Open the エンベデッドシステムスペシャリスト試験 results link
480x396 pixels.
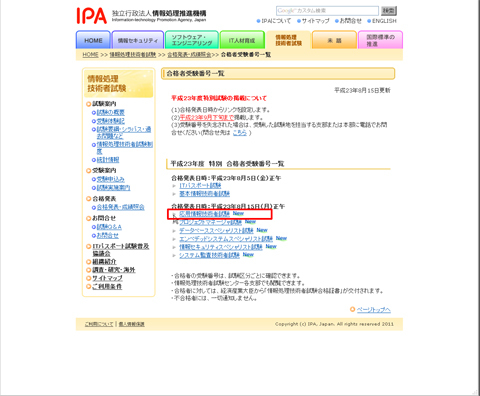226,239
